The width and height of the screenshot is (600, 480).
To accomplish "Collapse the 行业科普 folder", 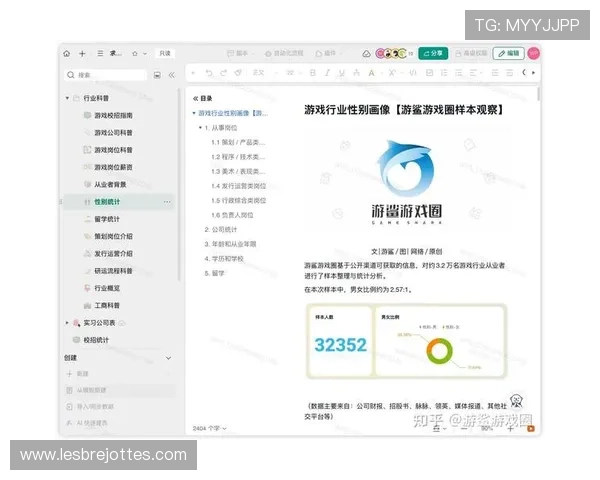I will 67,98.
